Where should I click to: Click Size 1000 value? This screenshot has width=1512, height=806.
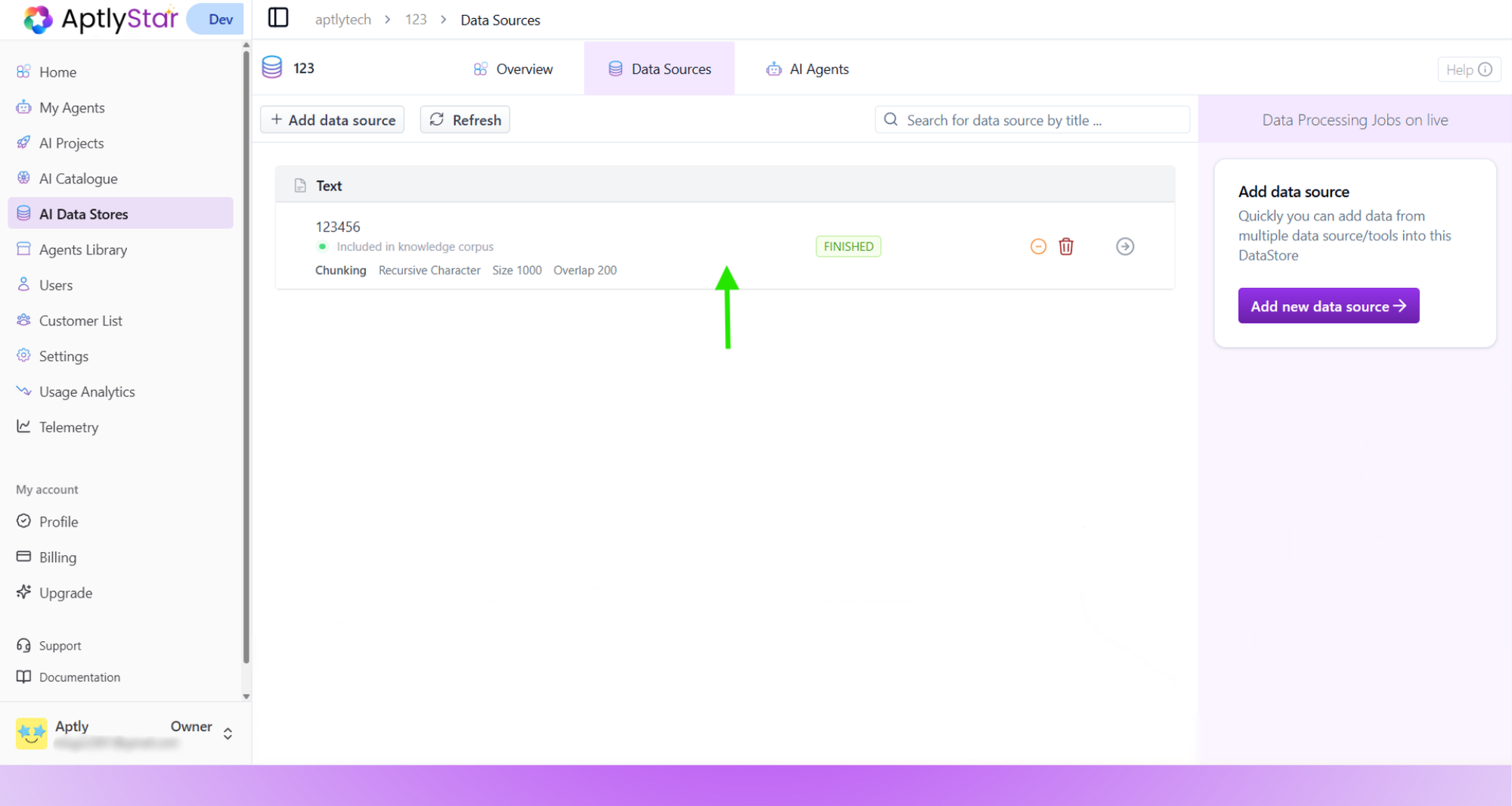pyautogui.click(x=517, y=271)
